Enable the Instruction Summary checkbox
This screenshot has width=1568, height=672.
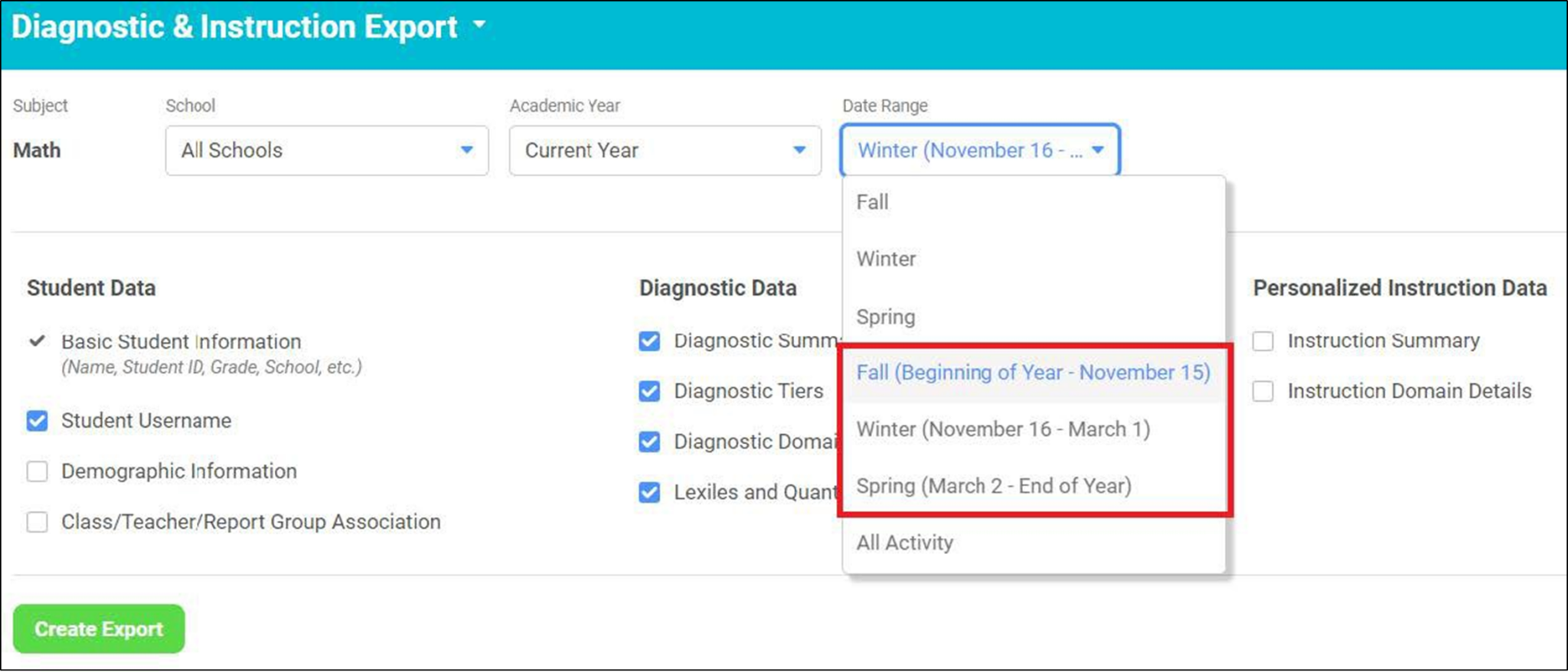click(x=1263, y=341)
